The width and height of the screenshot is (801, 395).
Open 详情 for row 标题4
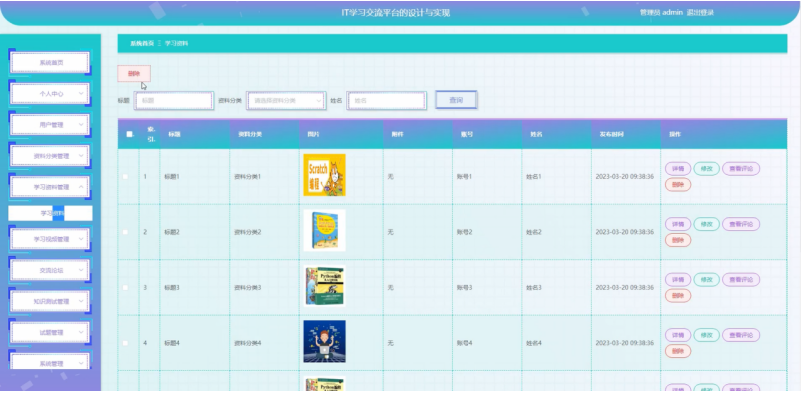[678, 335]
